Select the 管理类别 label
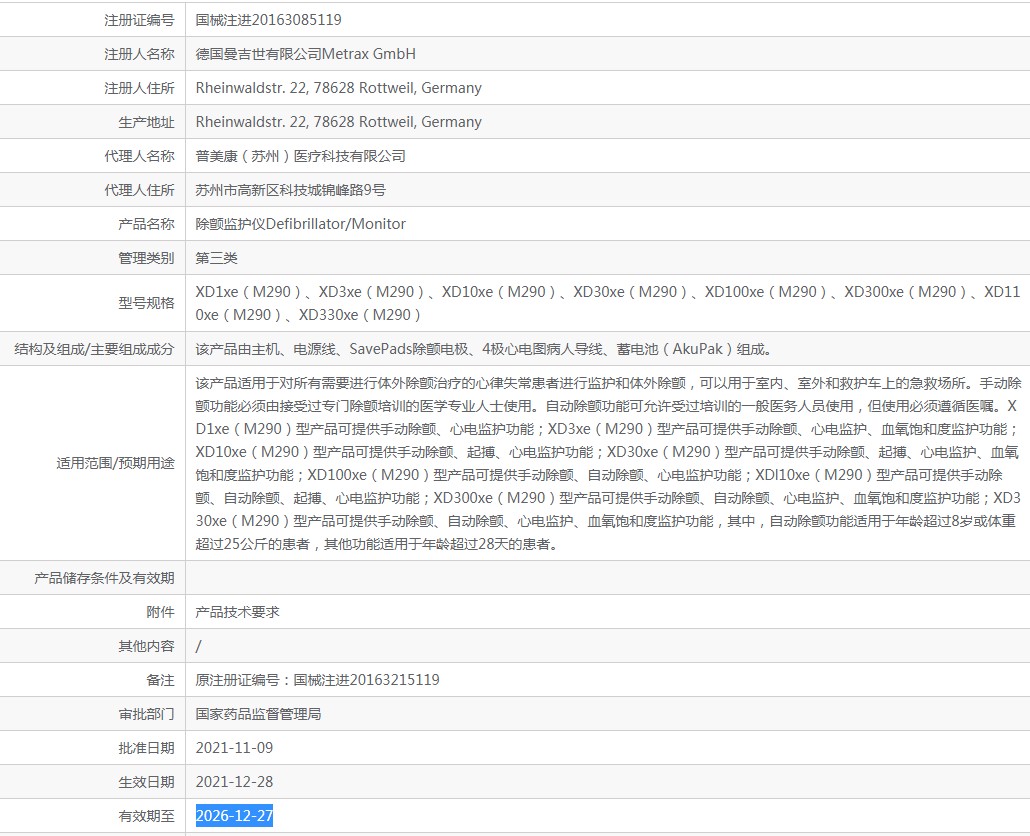1030x836 pixels. 146,258
